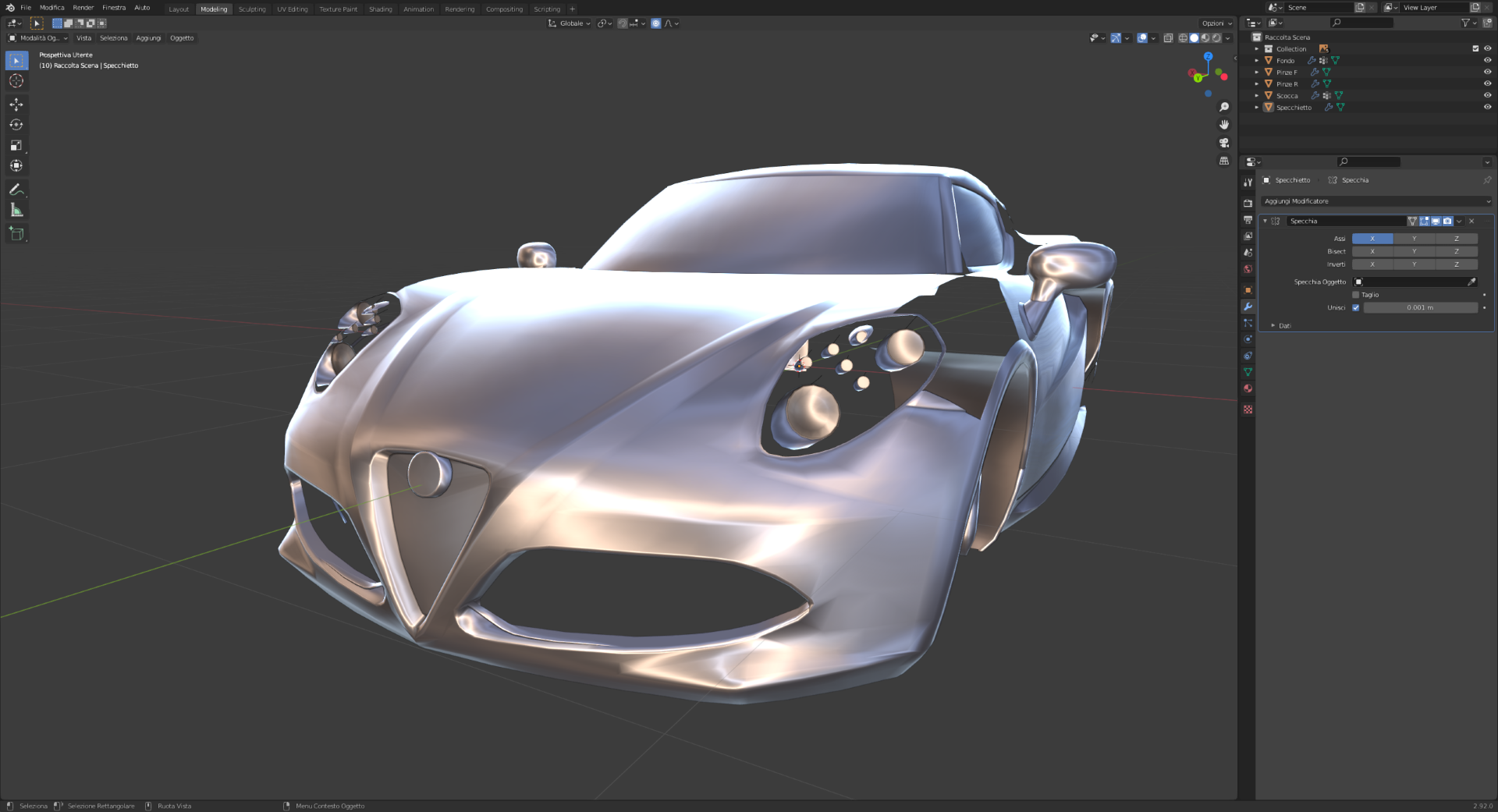Image resolution: width=1498 pixels, height=812 pixels.
Task: Switch to the UV Editing workspace tab
Action: (x=293, y=9)
